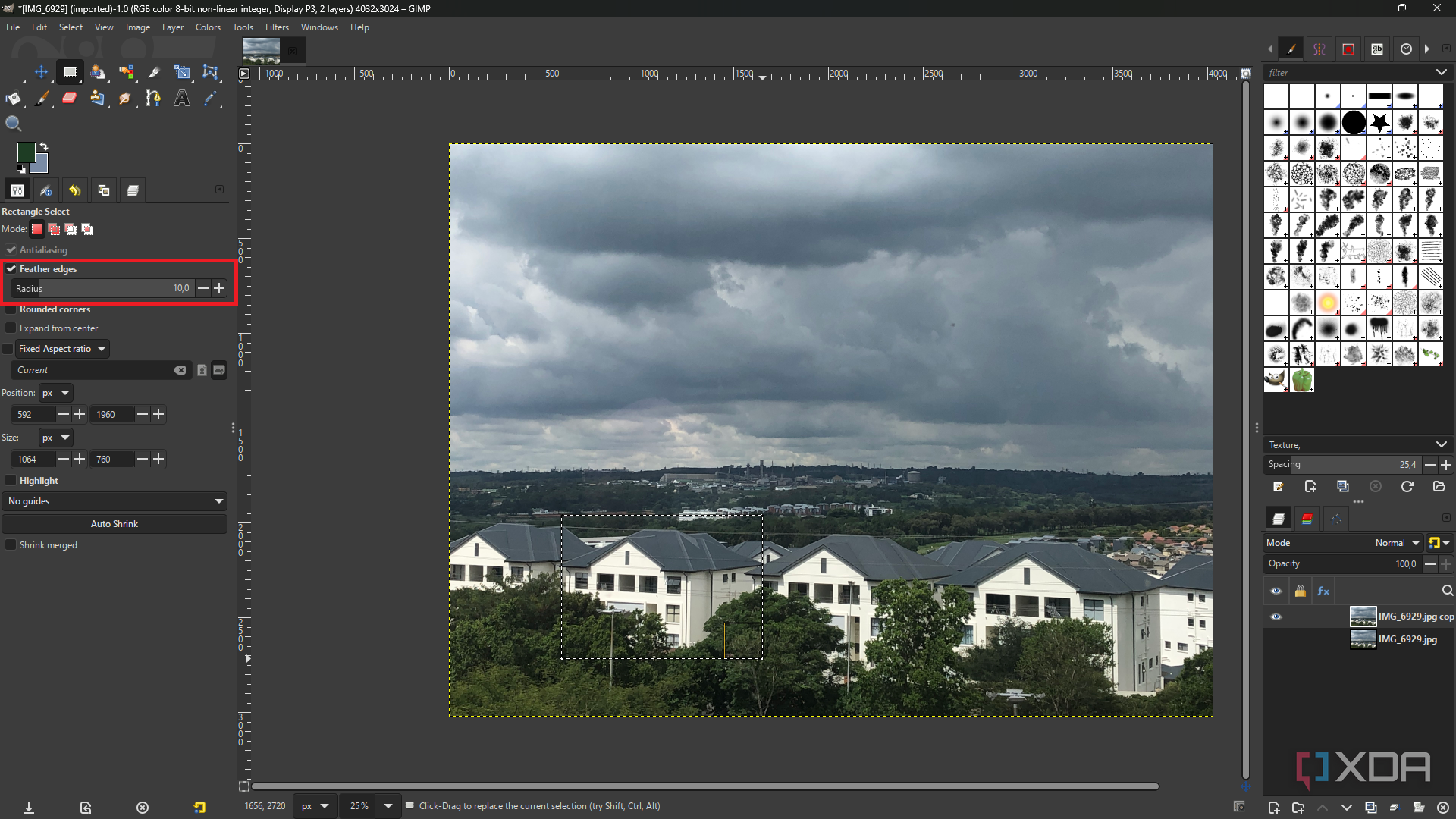Enable the Shrink merged checkbox

click(x=11, y=545)
